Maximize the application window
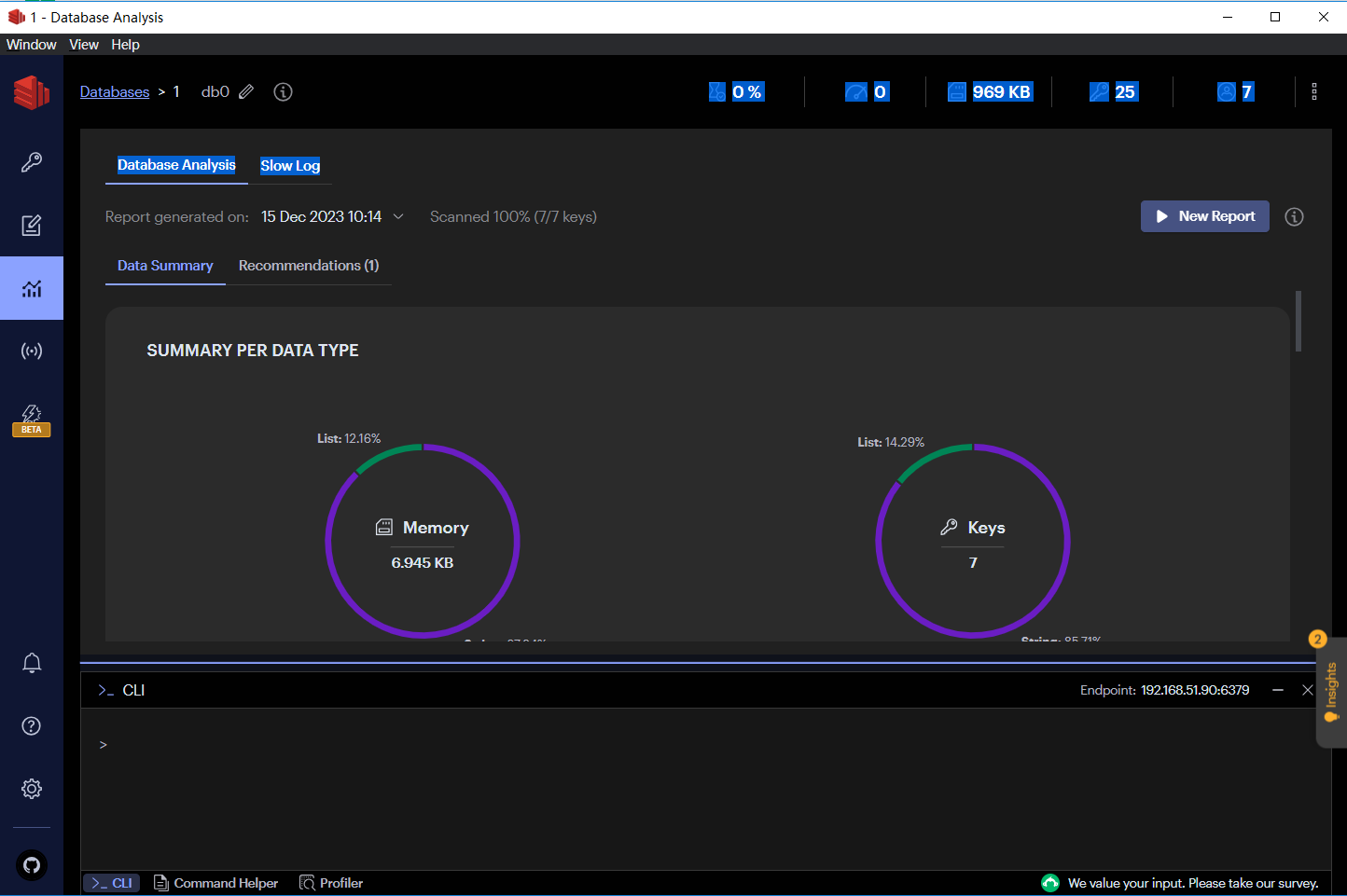Viewport: 1347px width, 896px height. [1275, 17]
